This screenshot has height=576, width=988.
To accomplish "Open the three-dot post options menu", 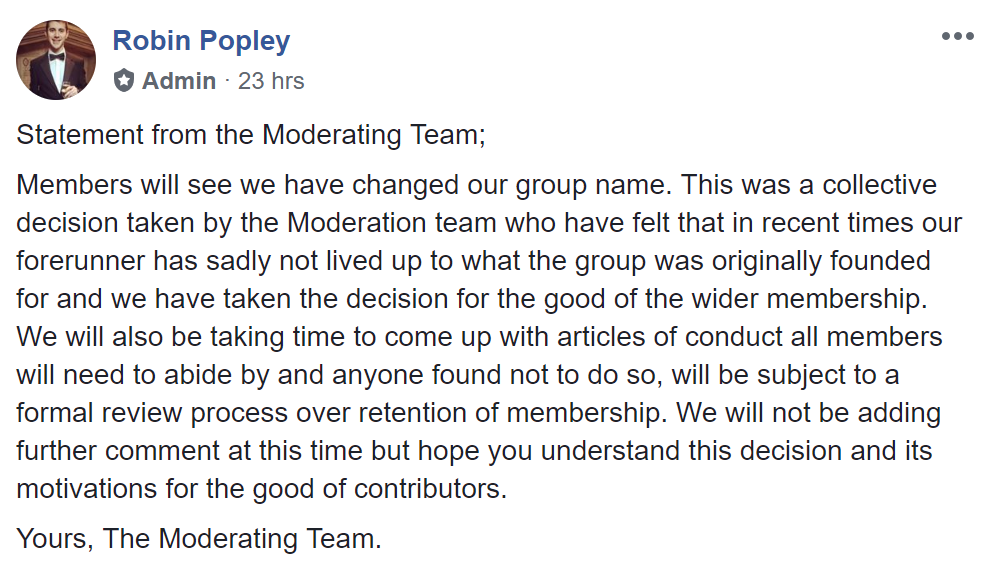I will (957, 36).
